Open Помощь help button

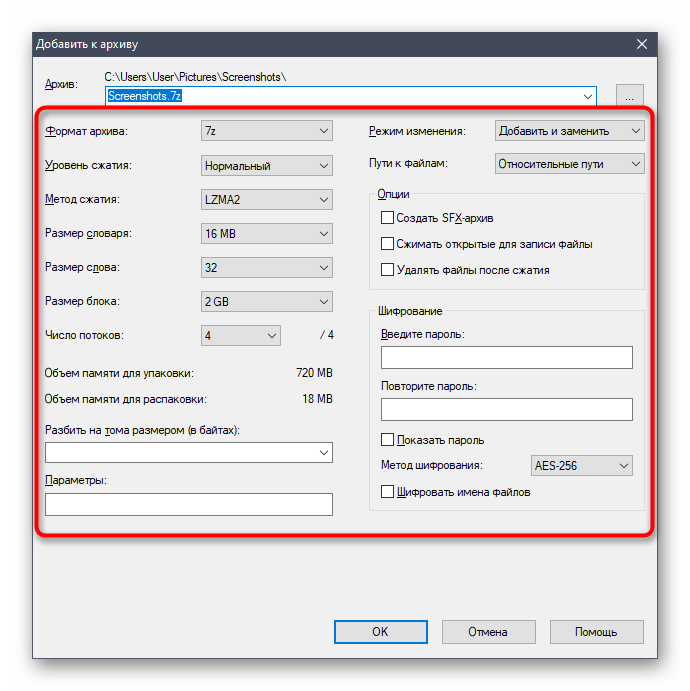tap(597, 632)
